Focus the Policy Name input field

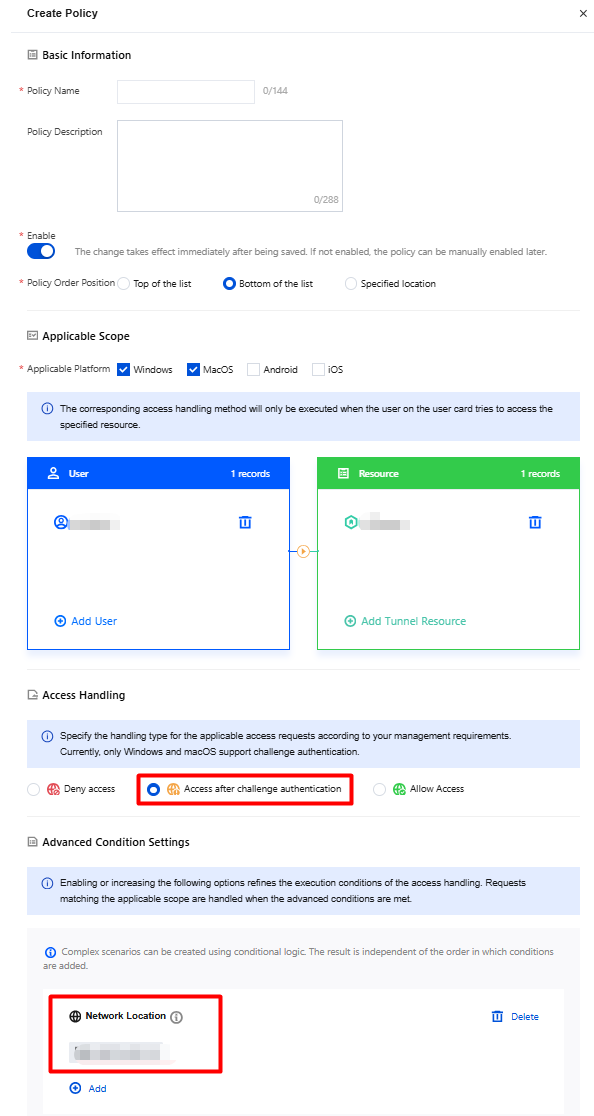click(186, 92)
